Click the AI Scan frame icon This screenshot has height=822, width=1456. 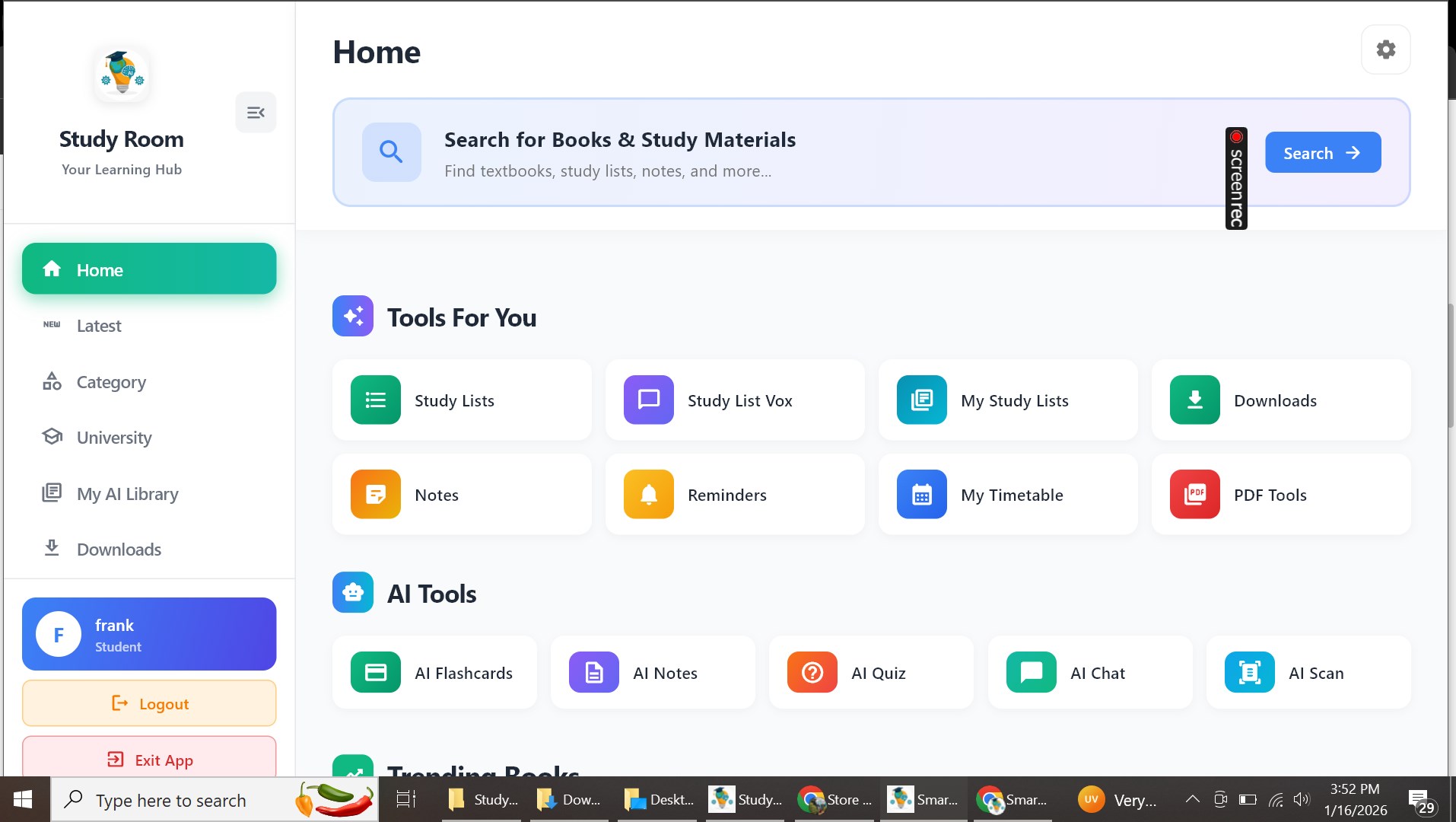(x=1250, y=672)
